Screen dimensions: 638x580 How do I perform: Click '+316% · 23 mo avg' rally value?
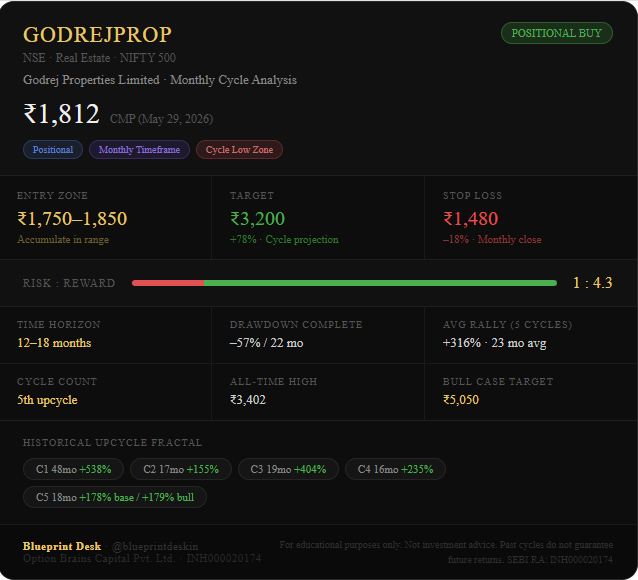coord(494,343)
